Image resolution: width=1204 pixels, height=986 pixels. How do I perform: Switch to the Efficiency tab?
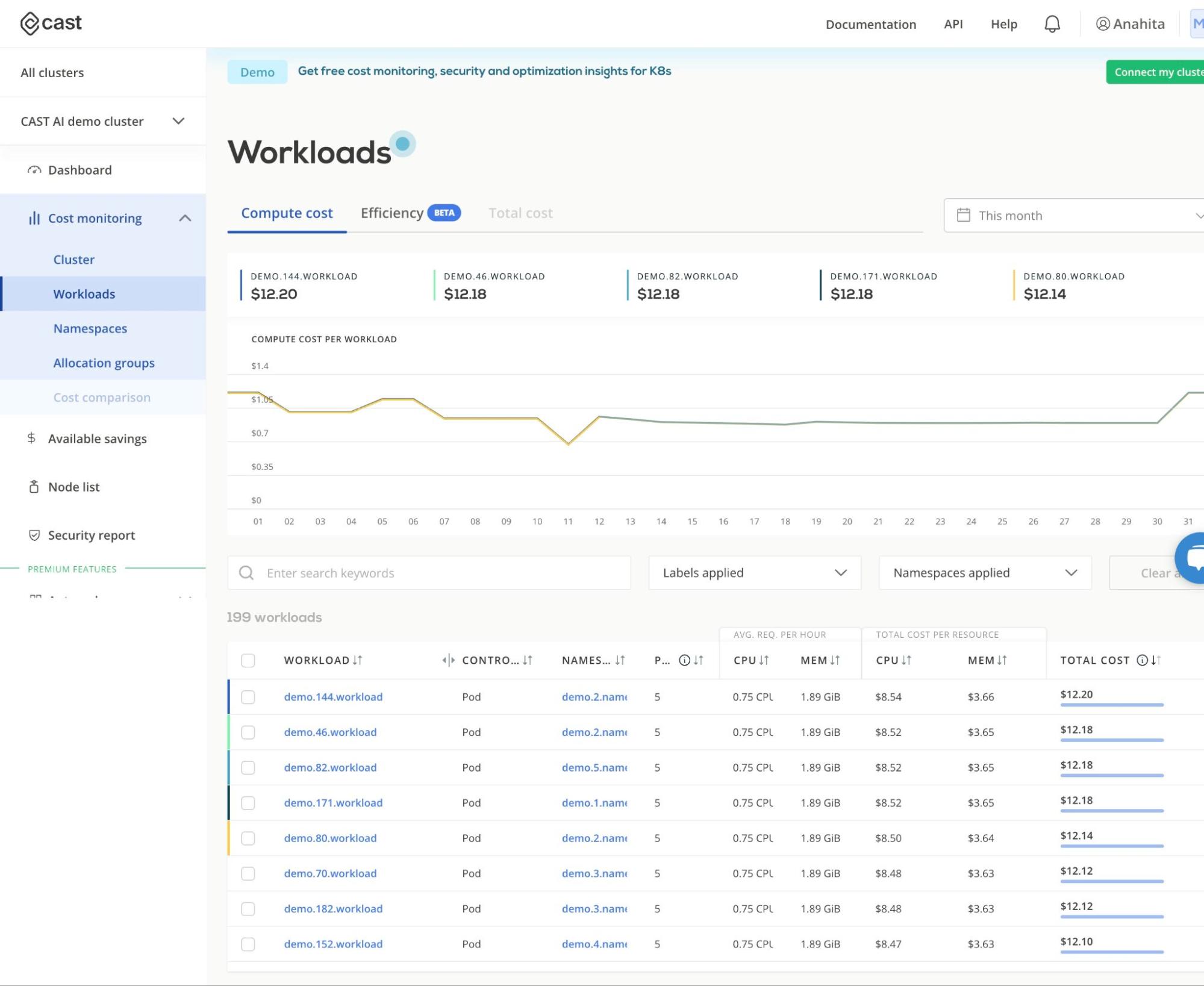click(392, 213)
